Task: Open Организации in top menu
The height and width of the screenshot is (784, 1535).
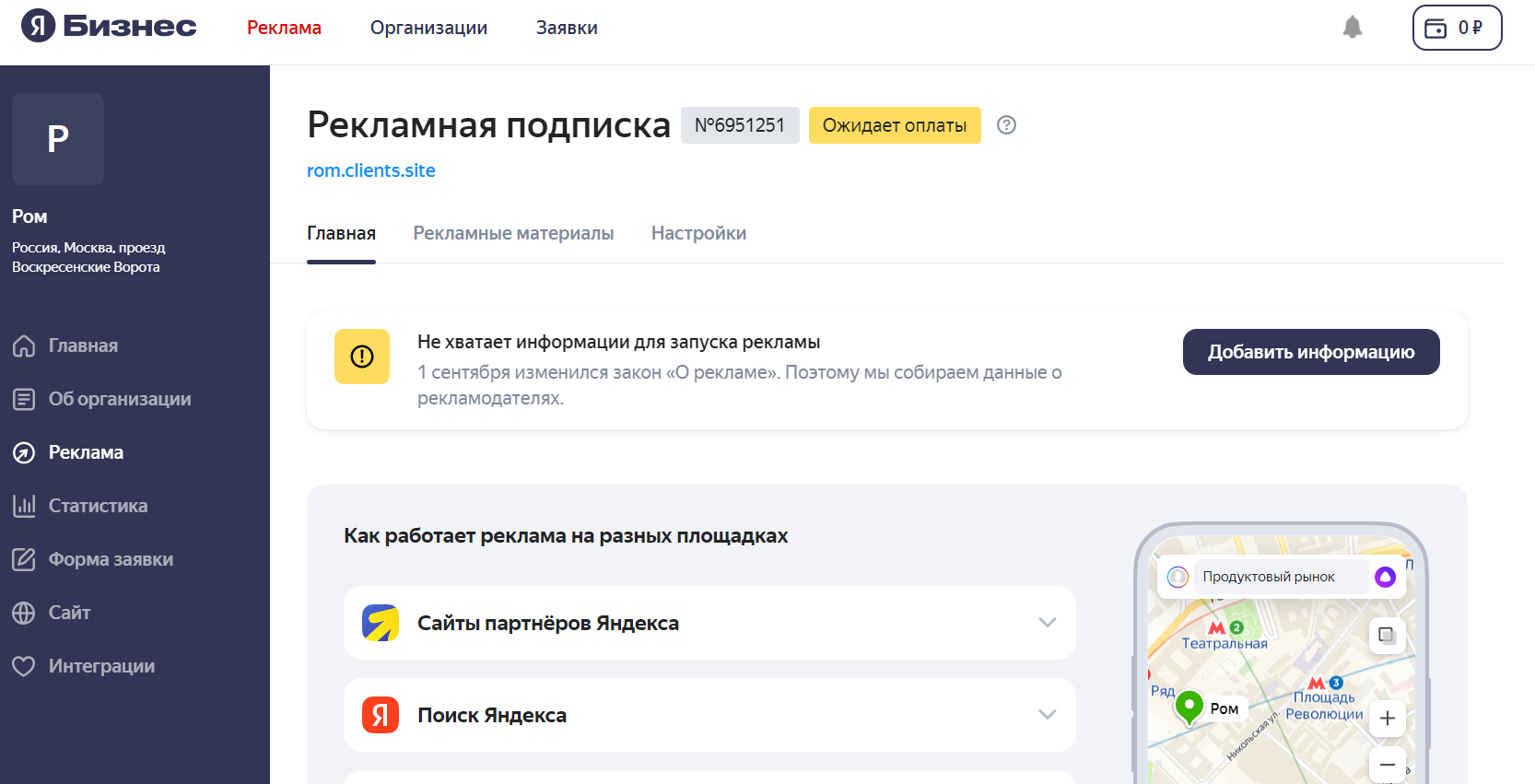Action: (x=428, y=28)
